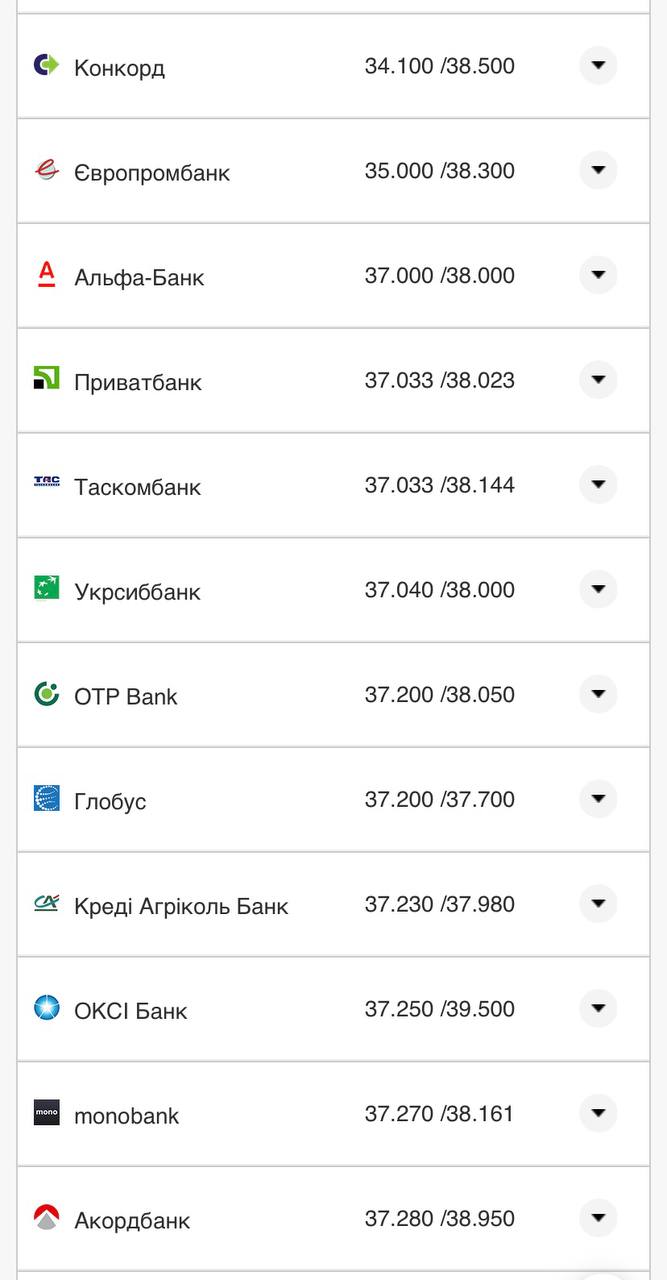Click the Європромбанк logo icon

(46, 171)
